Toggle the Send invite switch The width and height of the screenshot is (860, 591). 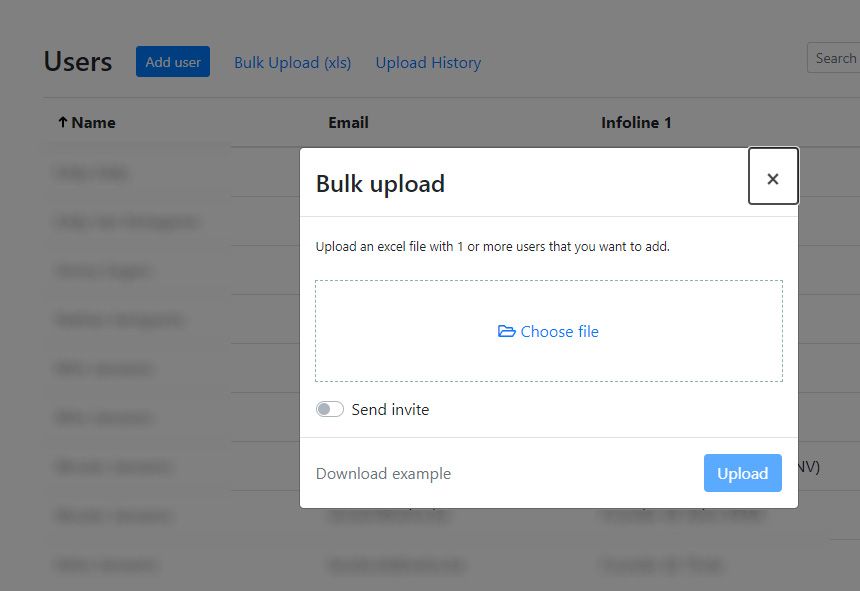pyautogui.click(x=330, y=409)
